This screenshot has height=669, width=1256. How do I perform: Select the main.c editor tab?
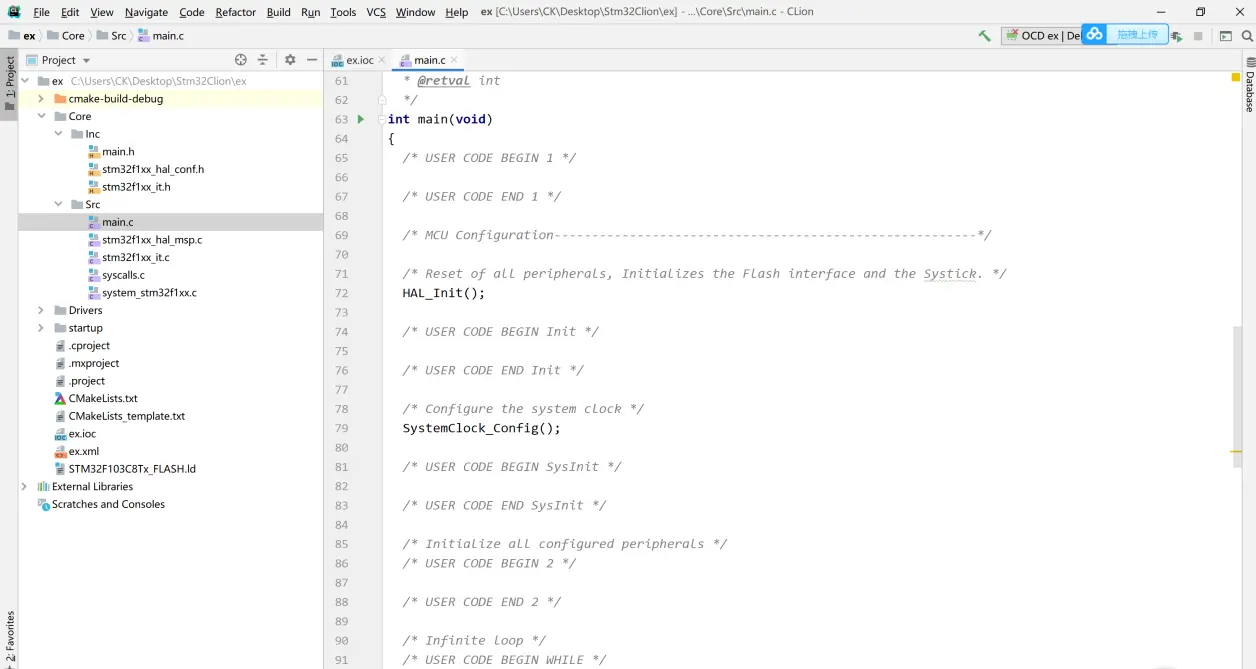(x=429, y=60)
